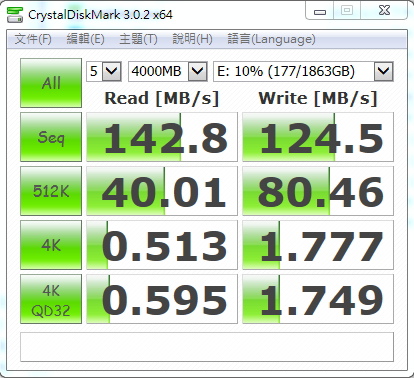The width and height of the screenshot is (414, 378).
Task: Start the Seq benchmark test
Action: pyautogui.click(x=51, y=137)
